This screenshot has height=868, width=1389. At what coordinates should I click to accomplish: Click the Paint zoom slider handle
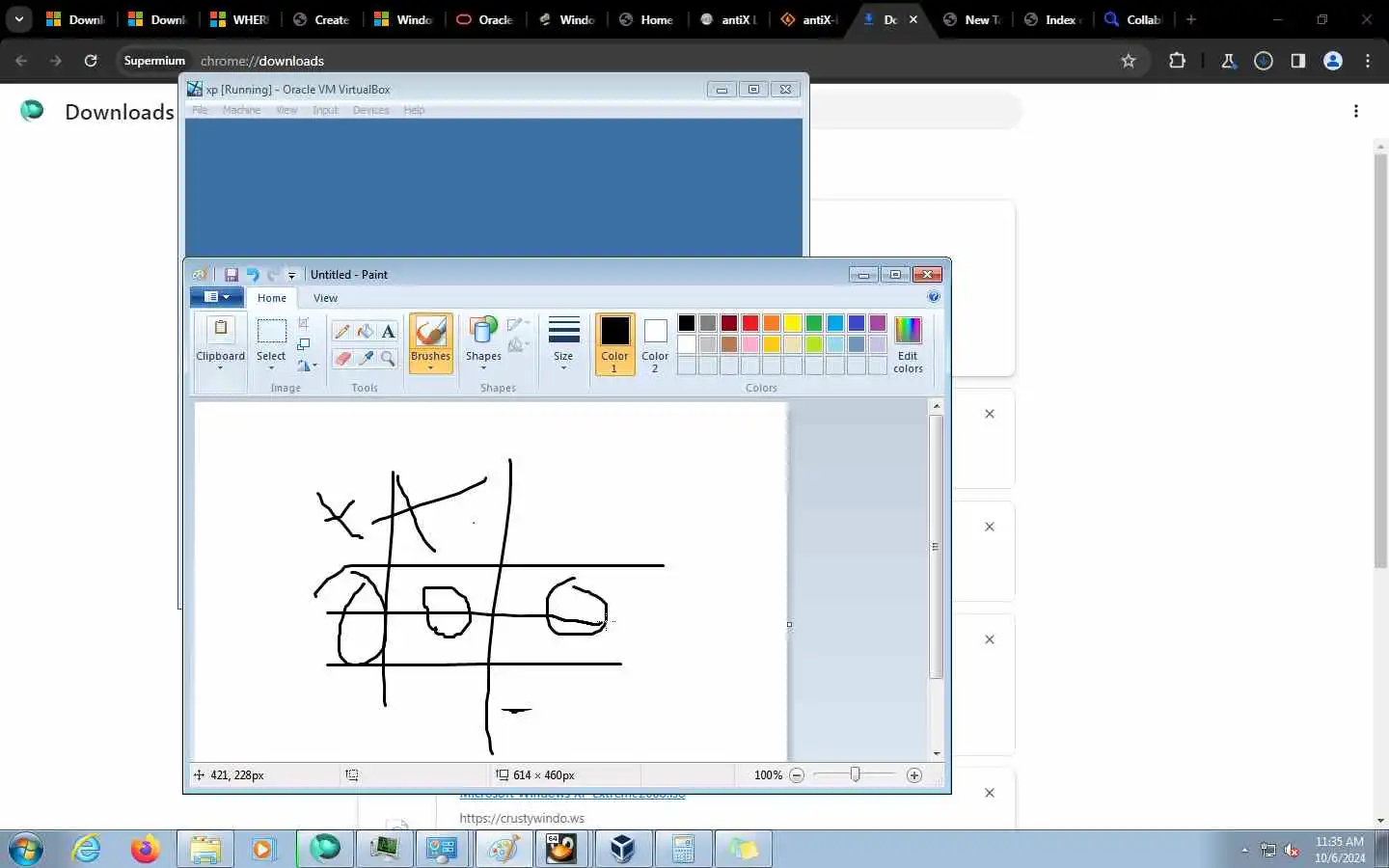[x=855, y=774]
